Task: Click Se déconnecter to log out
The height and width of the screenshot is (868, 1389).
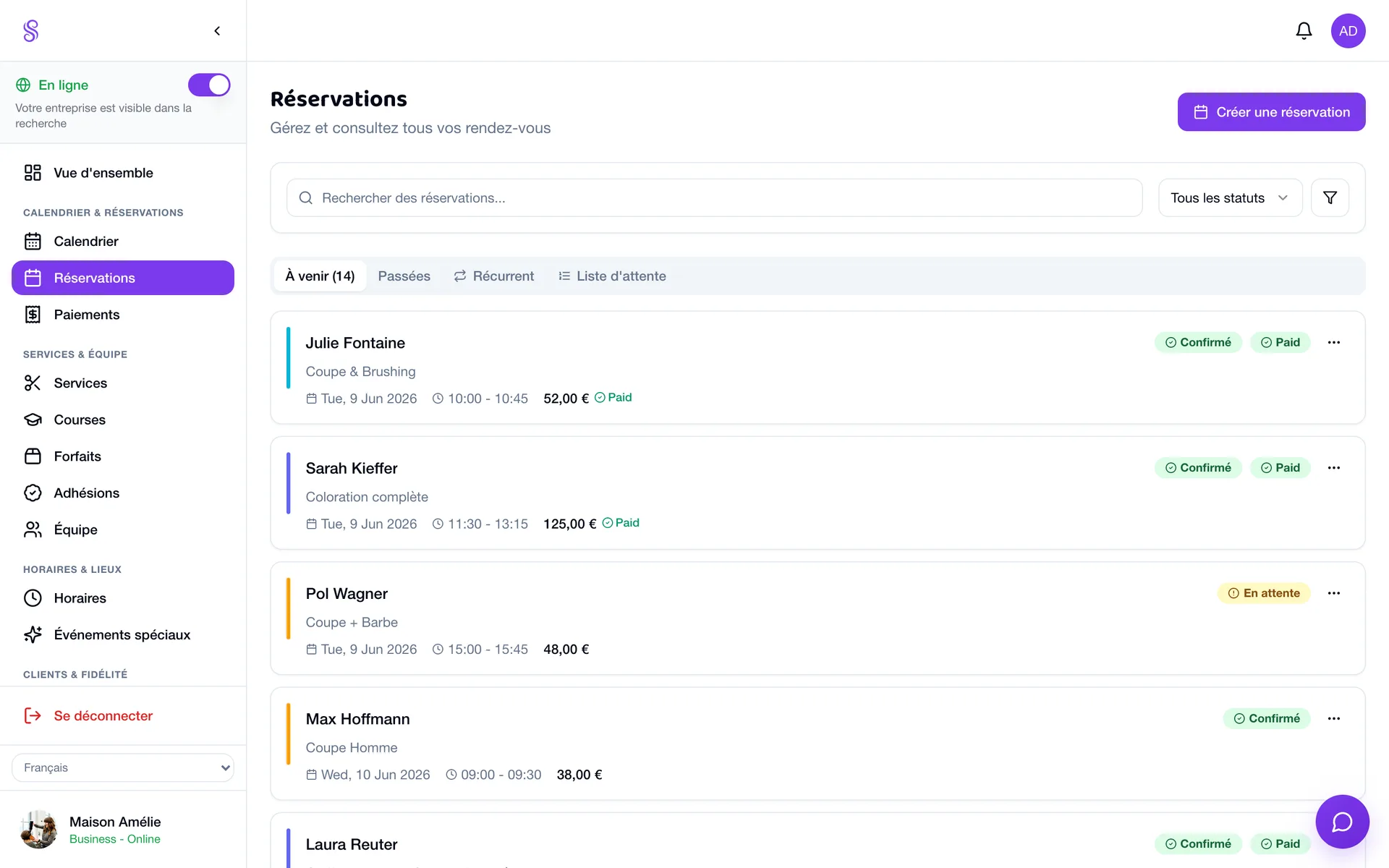Action: (123, 716)
